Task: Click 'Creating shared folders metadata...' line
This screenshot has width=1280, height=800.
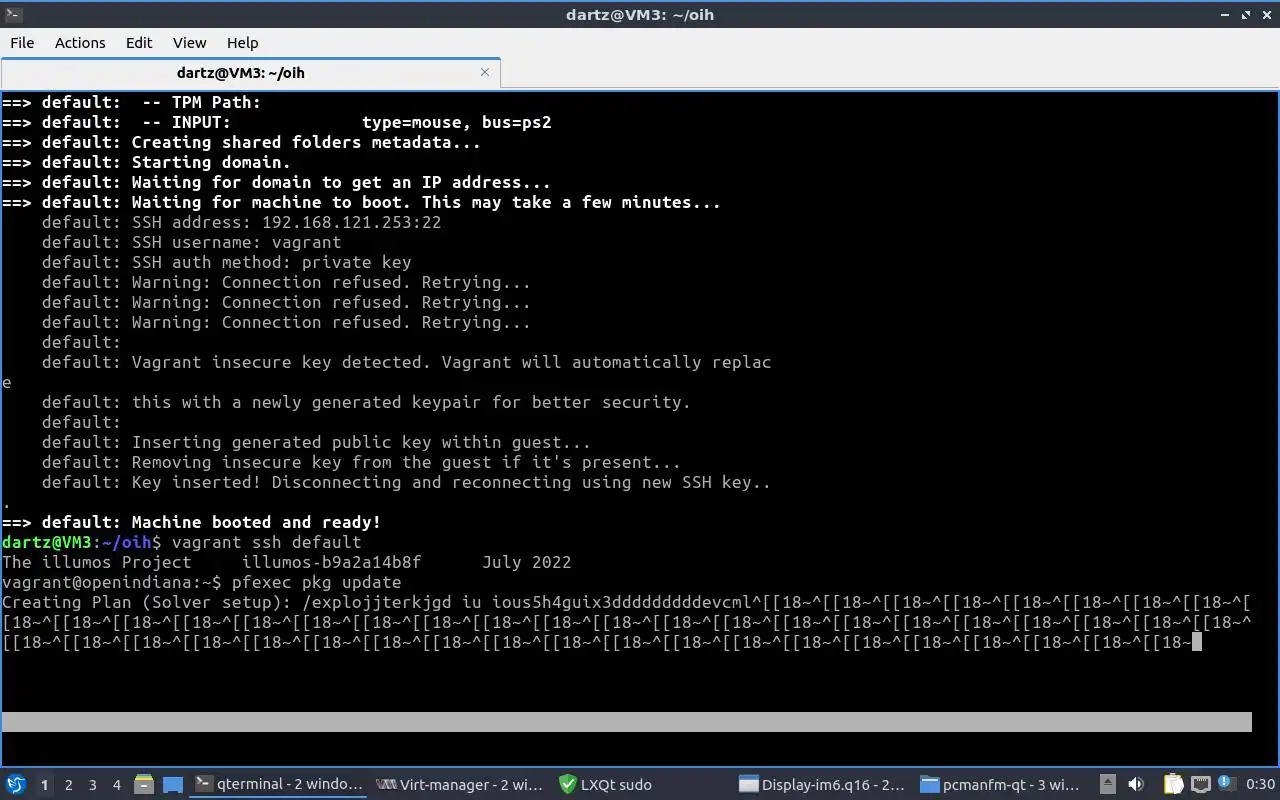Action: 241,142
